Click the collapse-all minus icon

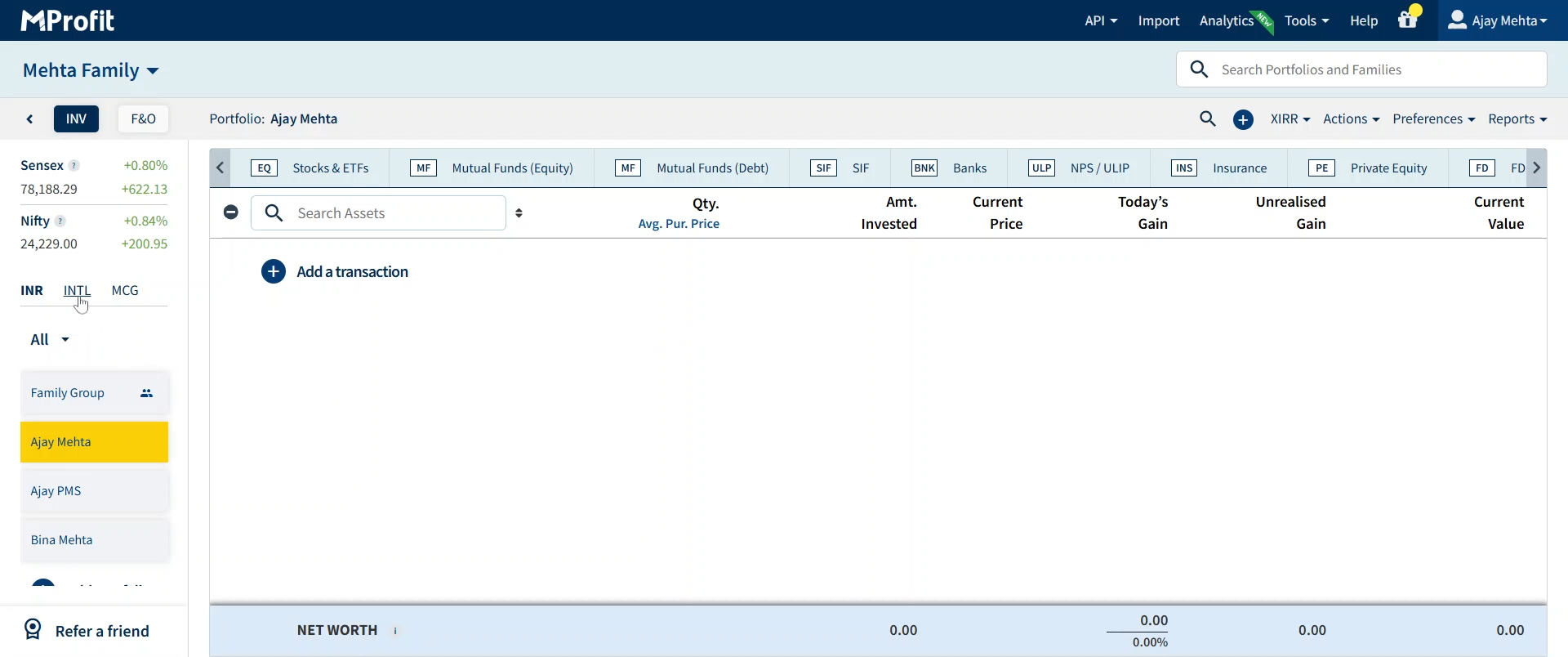tap(231, 212)
